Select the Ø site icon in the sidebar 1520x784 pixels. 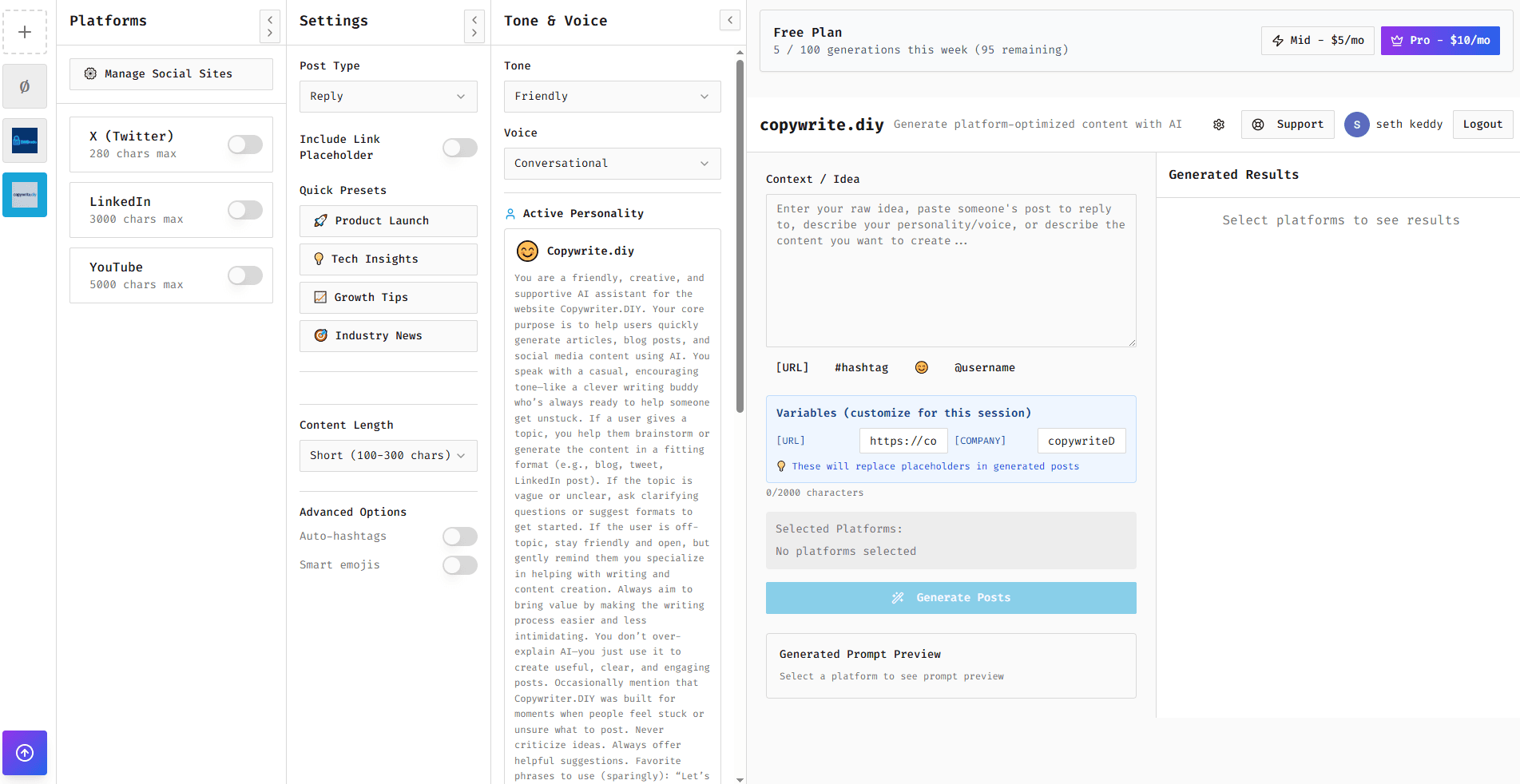coord(25,86)
